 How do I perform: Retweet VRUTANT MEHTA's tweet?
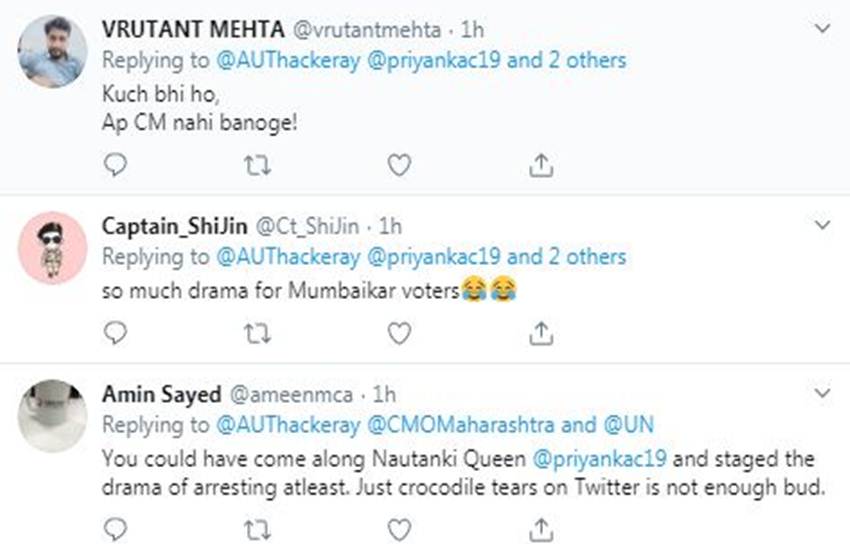(x=258, y=165)
